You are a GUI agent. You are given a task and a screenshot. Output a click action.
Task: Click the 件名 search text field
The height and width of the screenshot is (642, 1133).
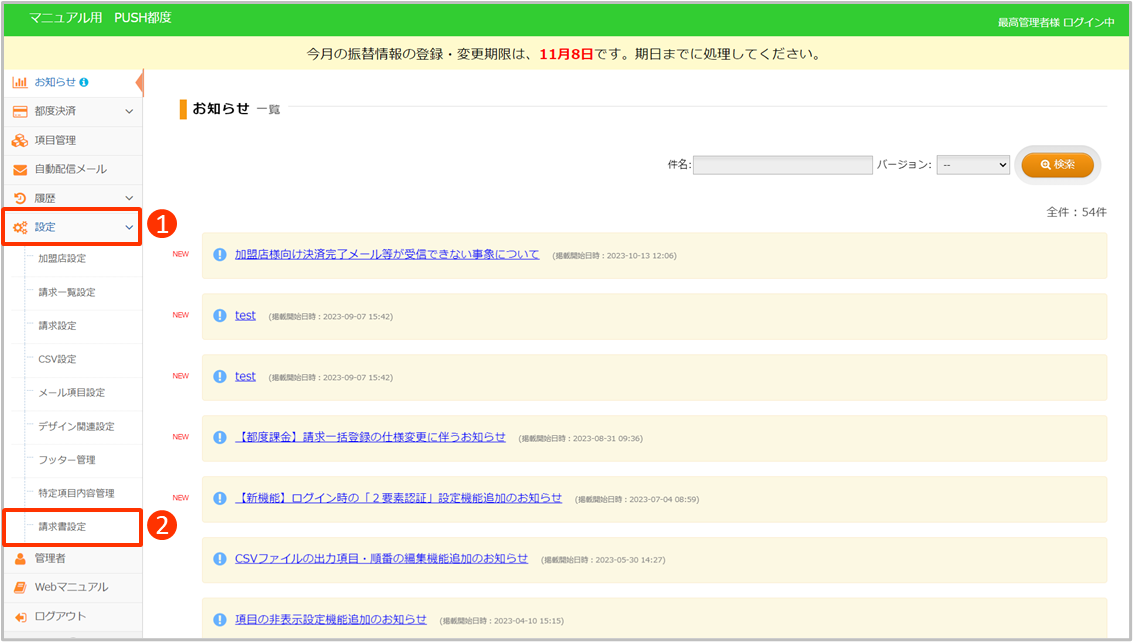coord(782,165)
